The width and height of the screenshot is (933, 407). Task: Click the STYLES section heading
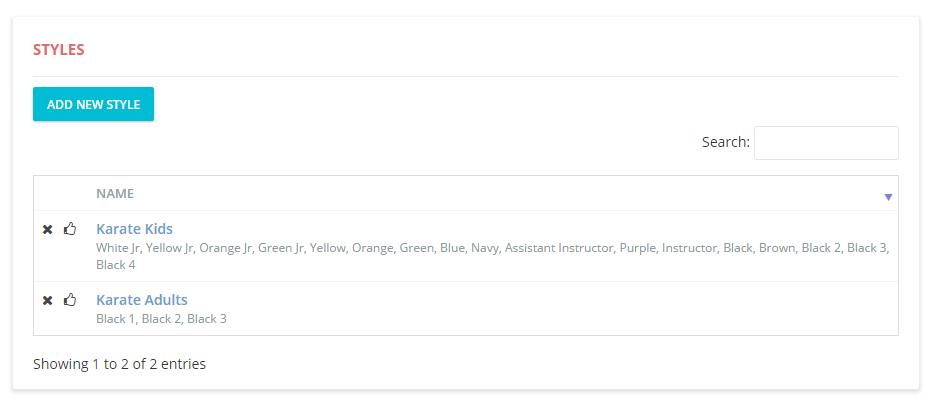tap(59, 49)
